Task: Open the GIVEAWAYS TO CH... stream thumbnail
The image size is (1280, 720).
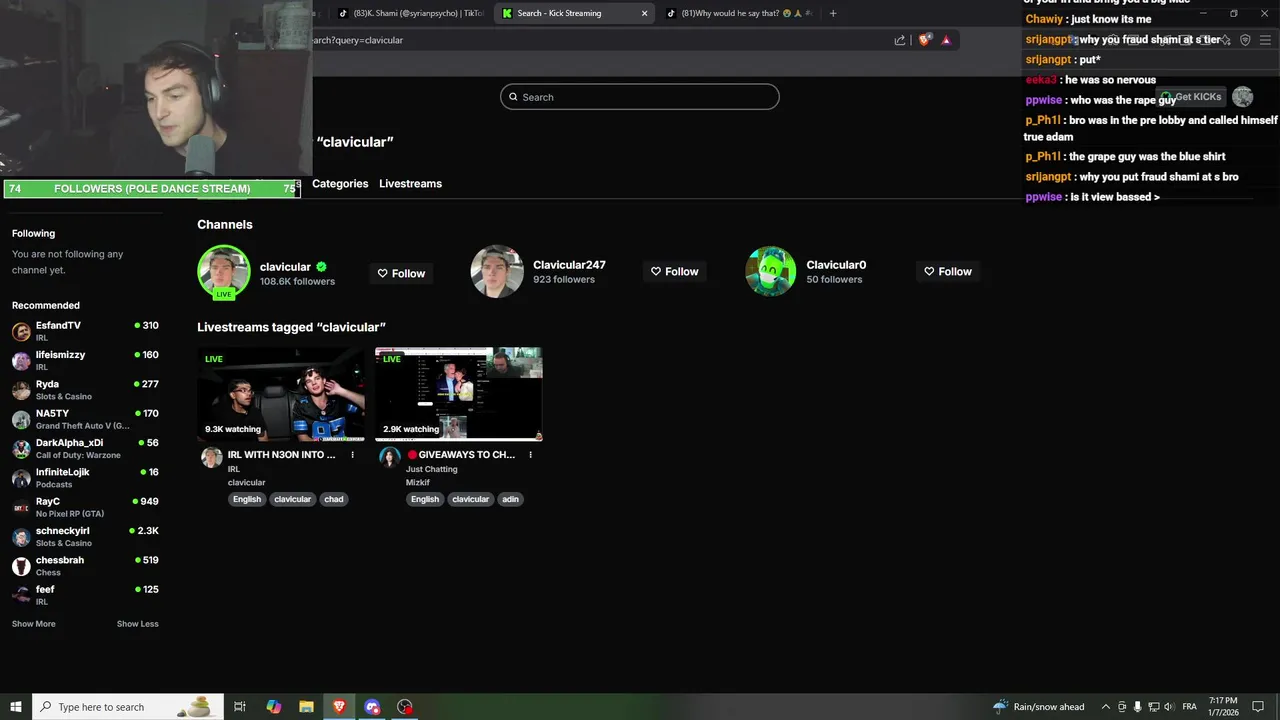Action: (x=459, y=394)
